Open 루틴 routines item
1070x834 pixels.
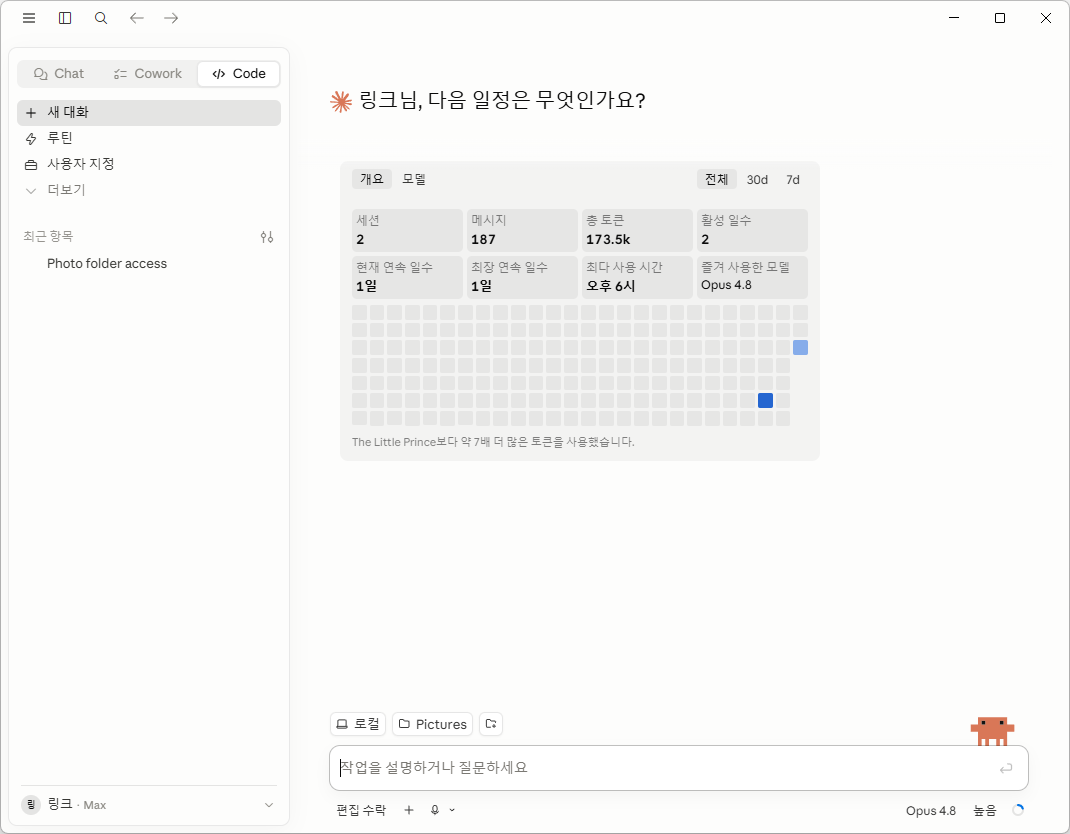point(149,139)
